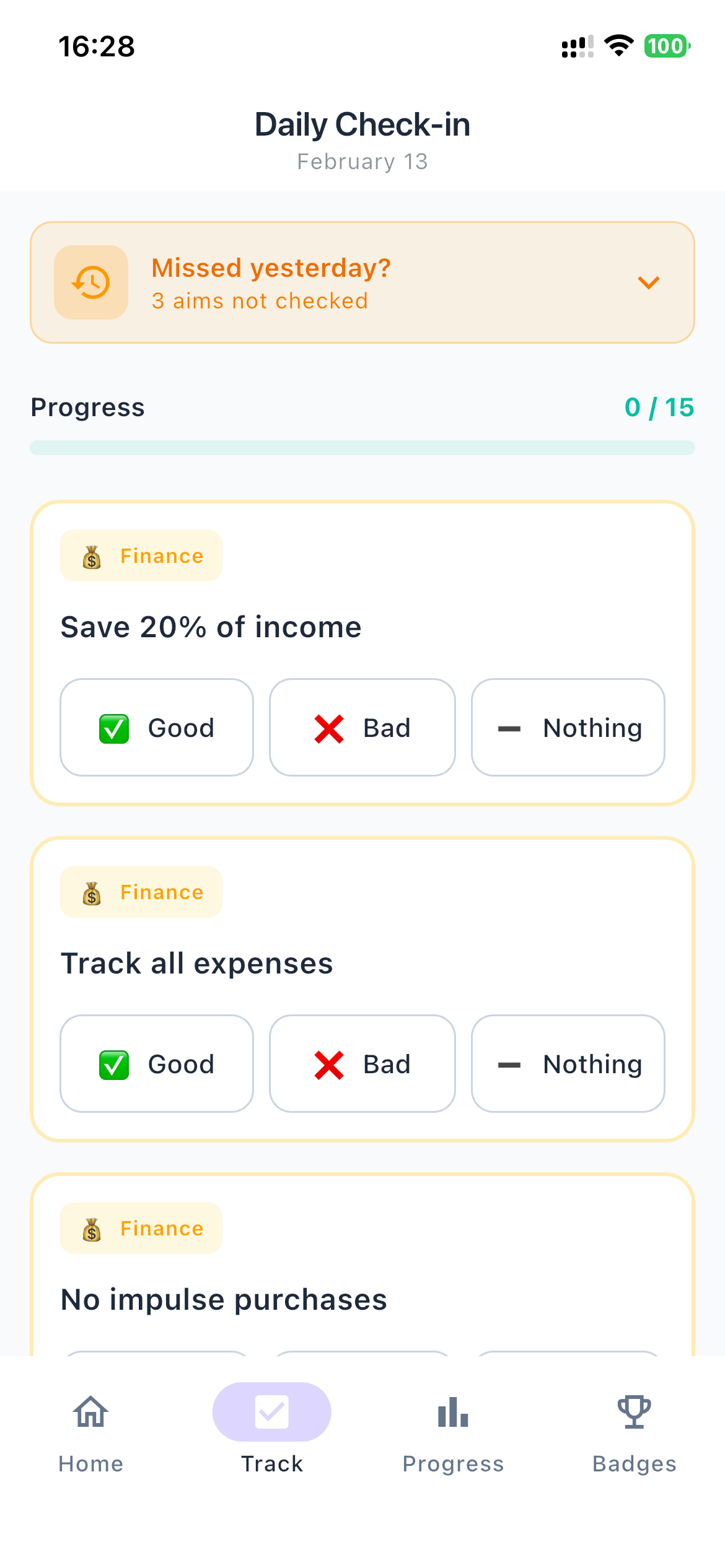The width and height of the screenshot is (725, 1568).
Task: Click the 0/15 progress bar
Action: tap(362, 446)
